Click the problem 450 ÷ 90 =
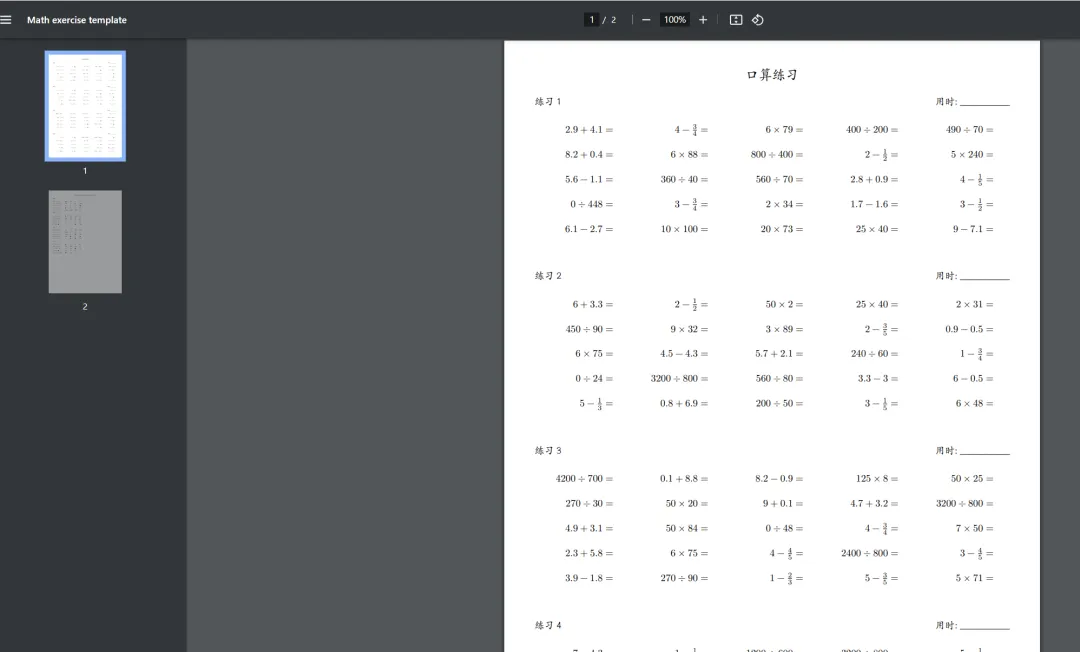The height and width of the screenshot is (652, 1080). 590,329
